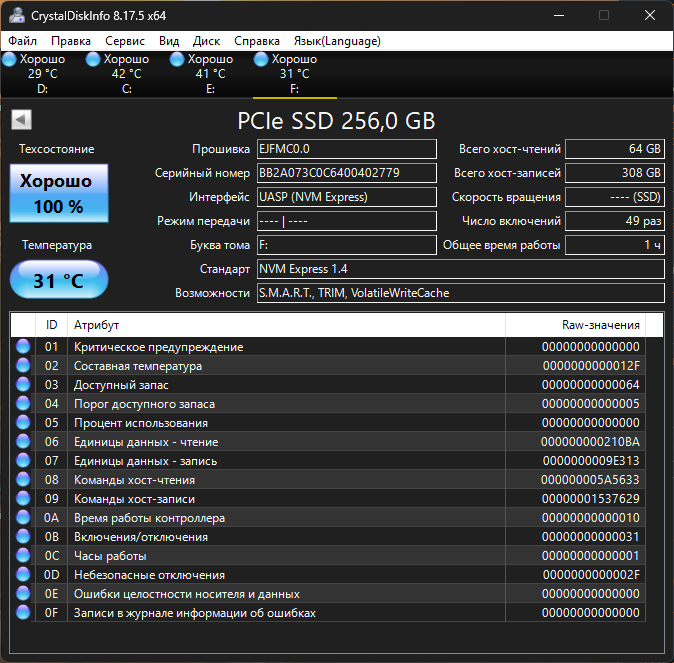The height and width of the screenshot is (663, 674).
Task: Open the Правка menu
Action: [x=71, y=41]
